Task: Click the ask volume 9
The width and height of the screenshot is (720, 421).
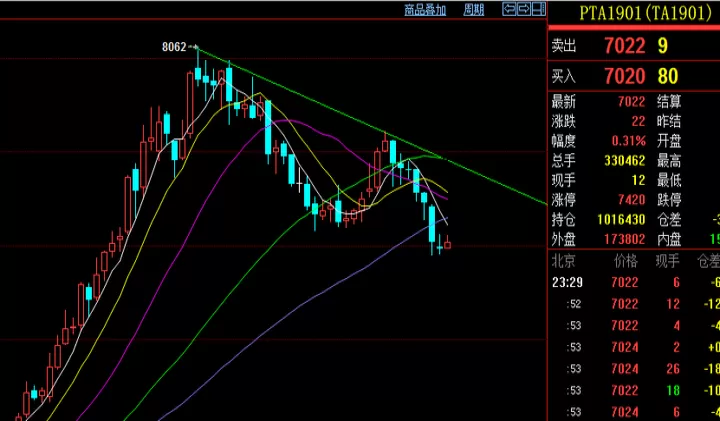Action: [663, 45]
